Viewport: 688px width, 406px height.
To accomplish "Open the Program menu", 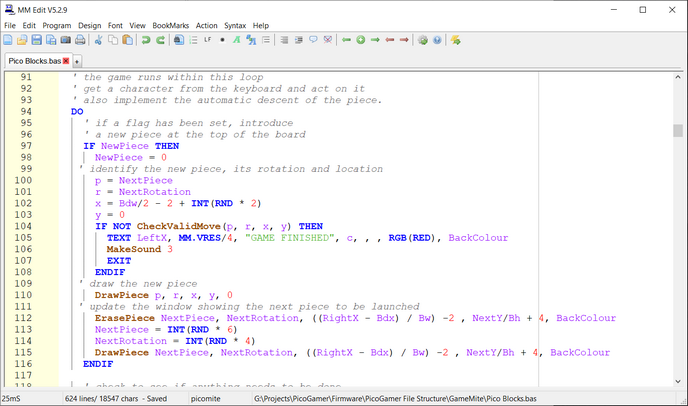I will coord(57,25).
